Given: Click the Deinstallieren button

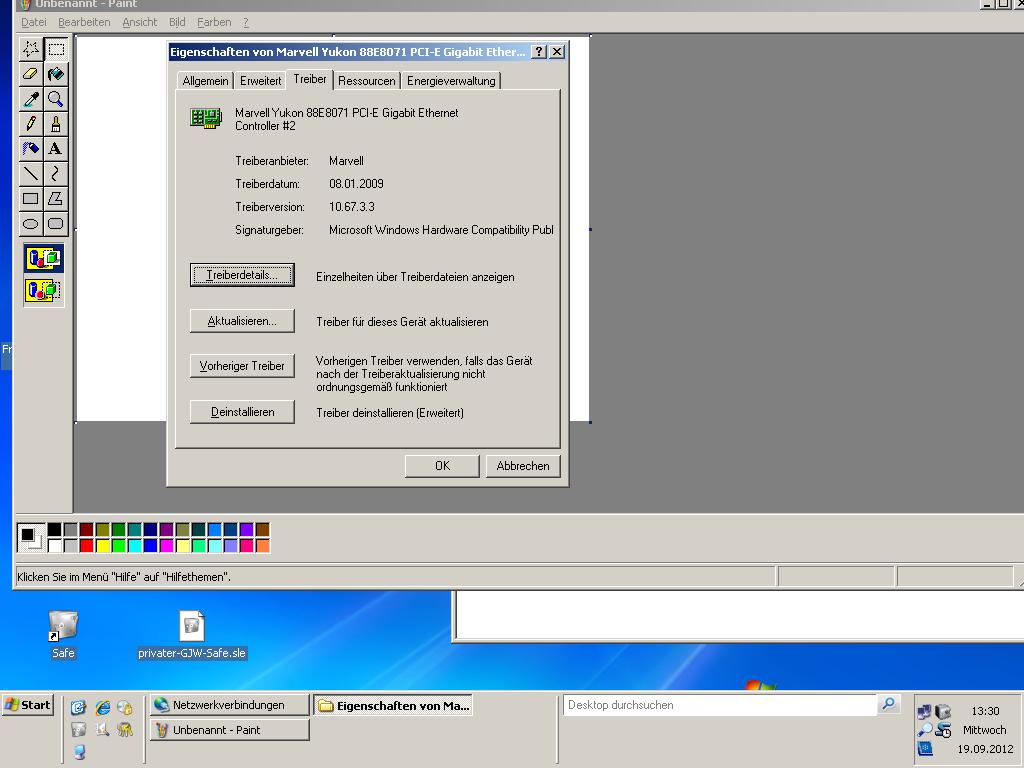Looking at the screenshot, I should [x=242, y=412].
